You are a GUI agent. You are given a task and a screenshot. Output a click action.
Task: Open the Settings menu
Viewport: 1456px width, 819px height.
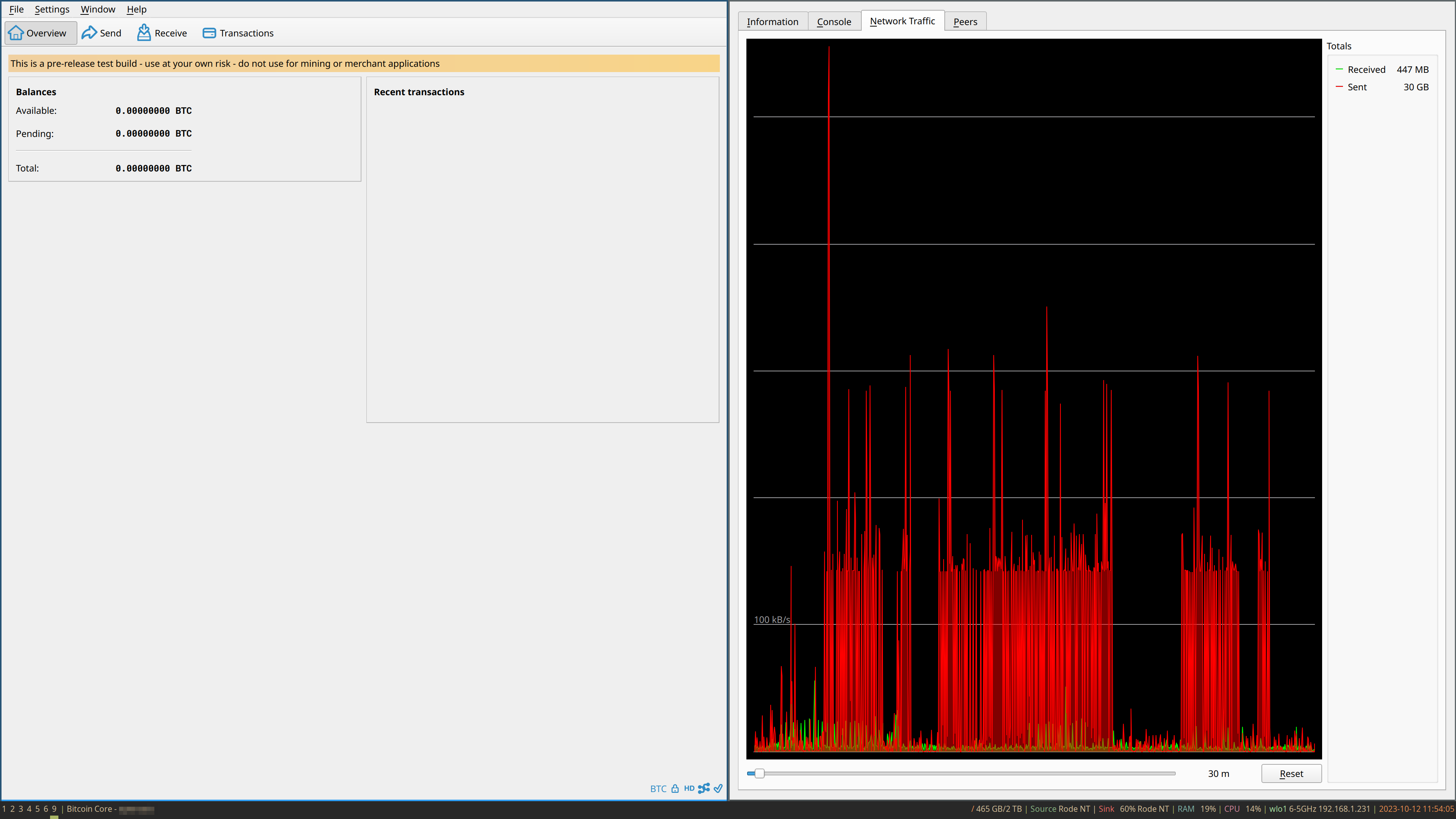pyautogui.click(x=52, y=9)
